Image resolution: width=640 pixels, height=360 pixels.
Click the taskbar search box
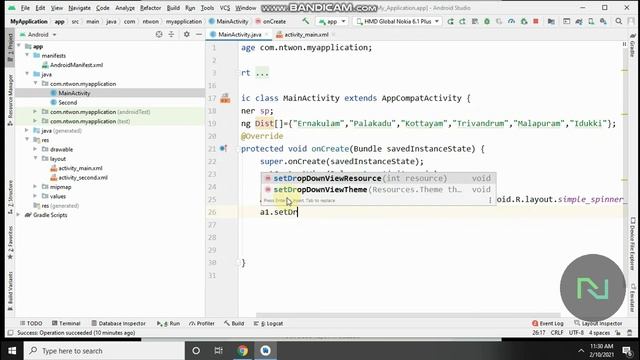tap(104, 351)
